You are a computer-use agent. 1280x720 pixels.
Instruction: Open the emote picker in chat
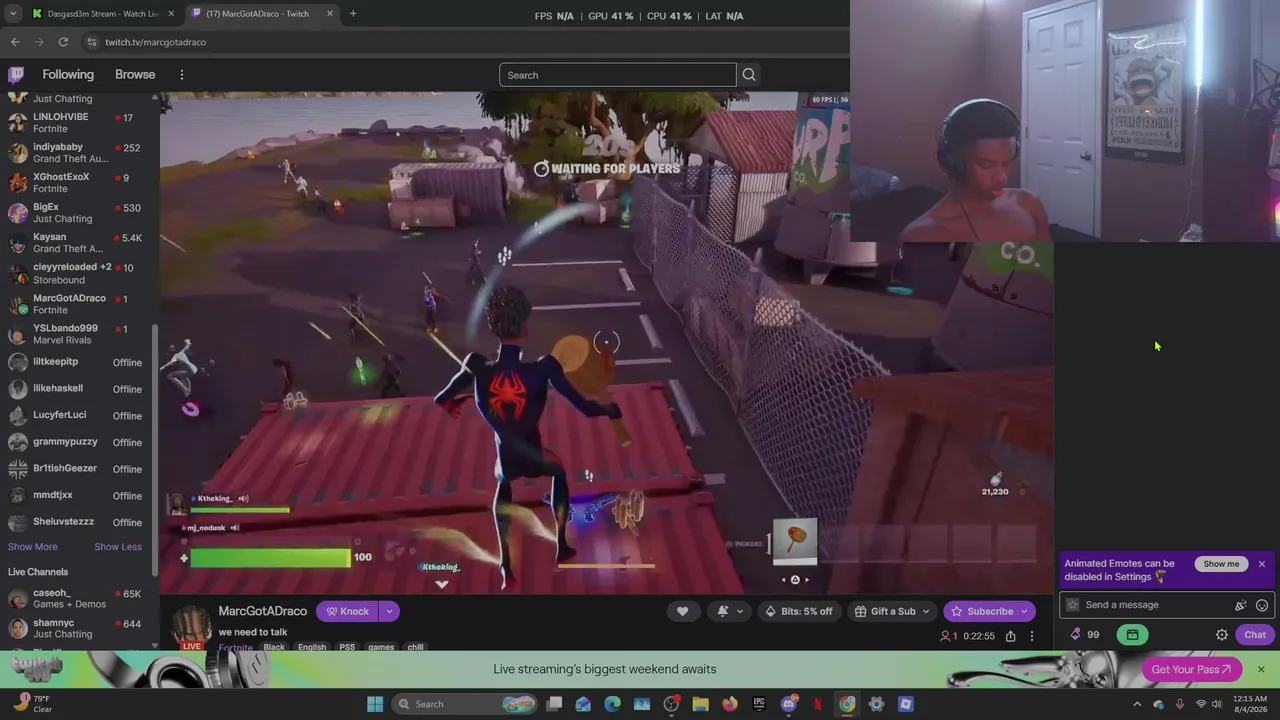pyautogui.click(x=1262, y=605)
